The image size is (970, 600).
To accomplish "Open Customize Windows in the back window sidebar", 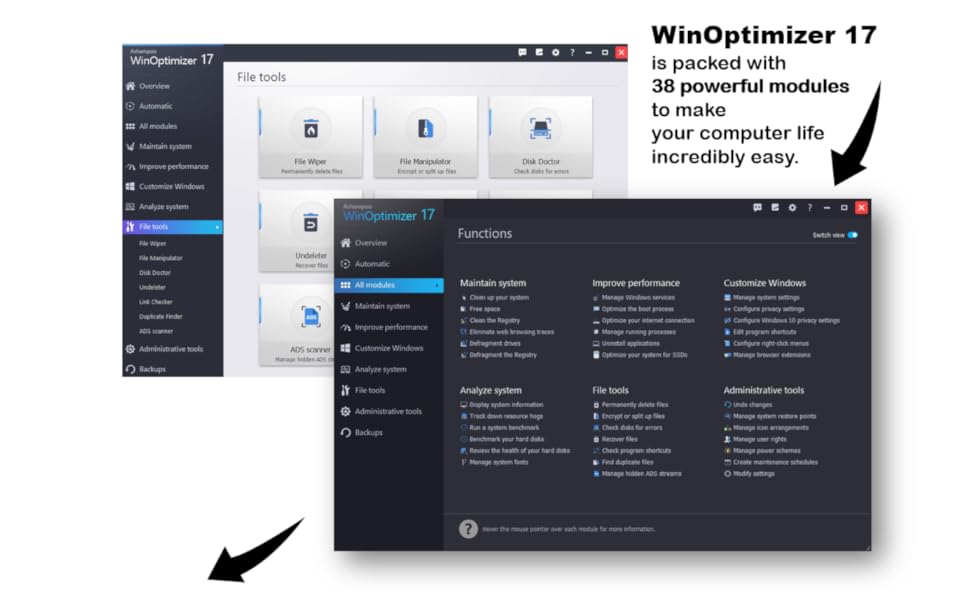I will (x=171, y=187).
